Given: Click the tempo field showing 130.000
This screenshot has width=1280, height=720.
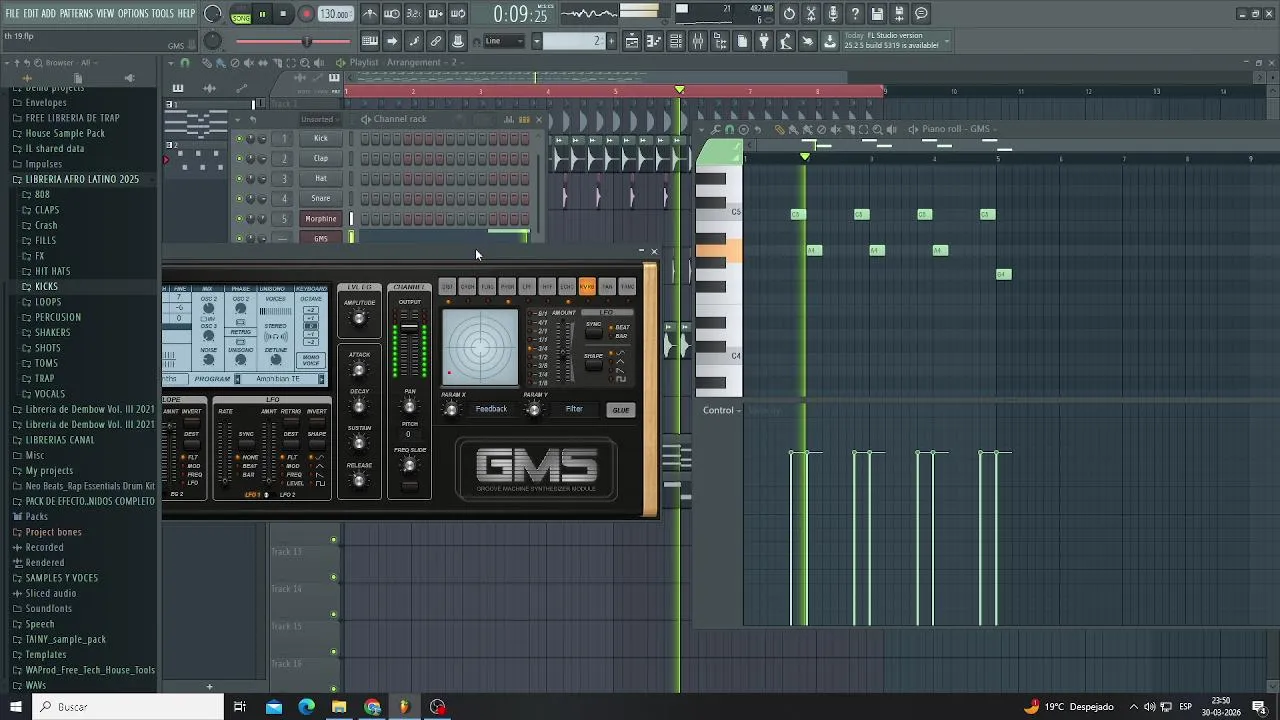Looking at the screenshot, I should click(335, 14).
